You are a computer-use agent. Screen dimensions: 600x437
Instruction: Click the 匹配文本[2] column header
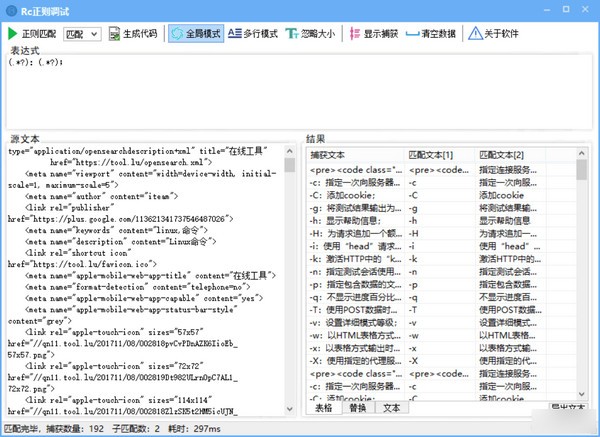[x=510, y=154]
